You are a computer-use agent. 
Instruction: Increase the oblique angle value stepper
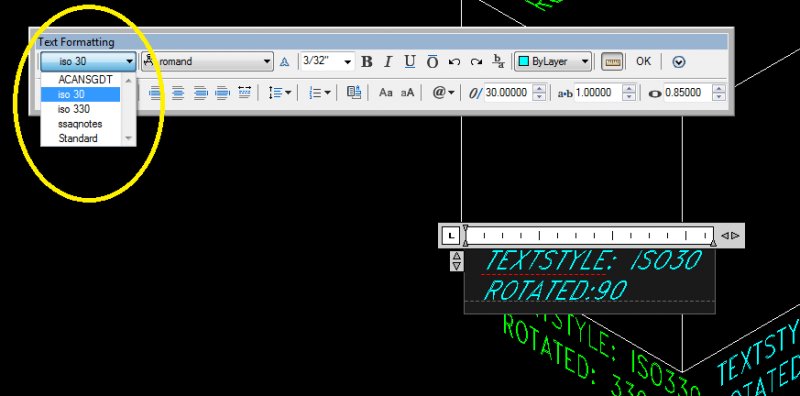click(539, 88)
